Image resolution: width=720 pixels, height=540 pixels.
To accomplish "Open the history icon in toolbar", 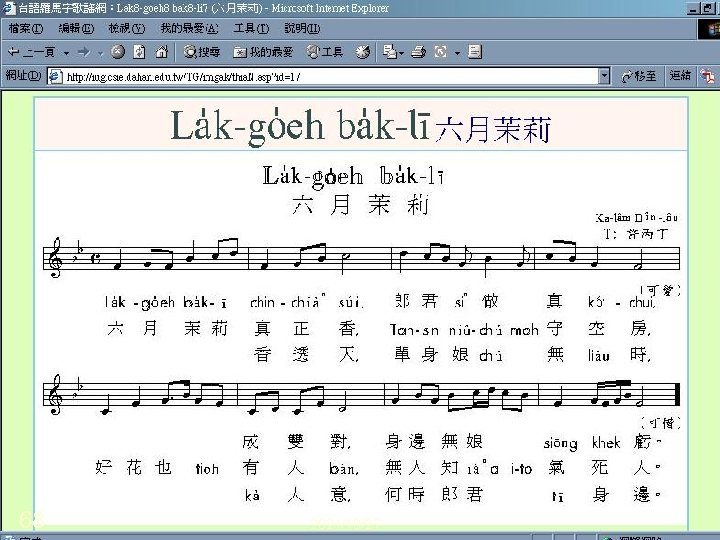I will 362,52.
